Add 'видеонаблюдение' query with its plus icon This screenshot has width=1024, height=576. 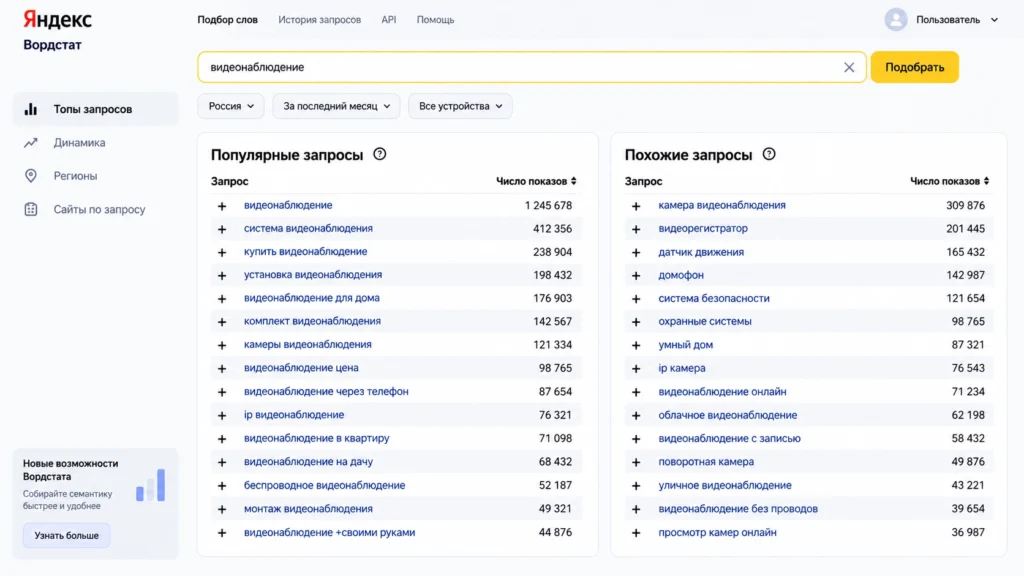coord(222,206)
